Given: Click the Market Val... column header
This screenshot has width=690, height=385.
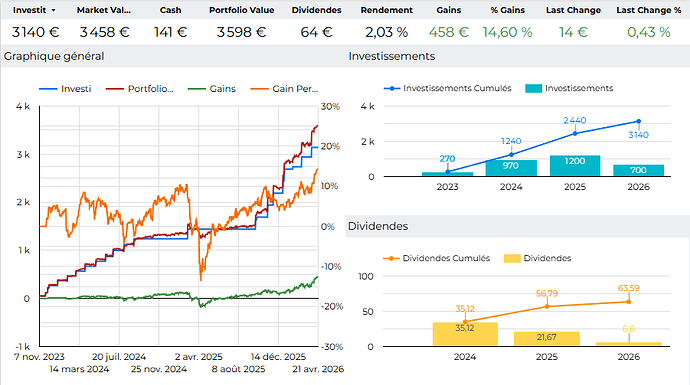Looking at the screenshot, I should (103, 10).
